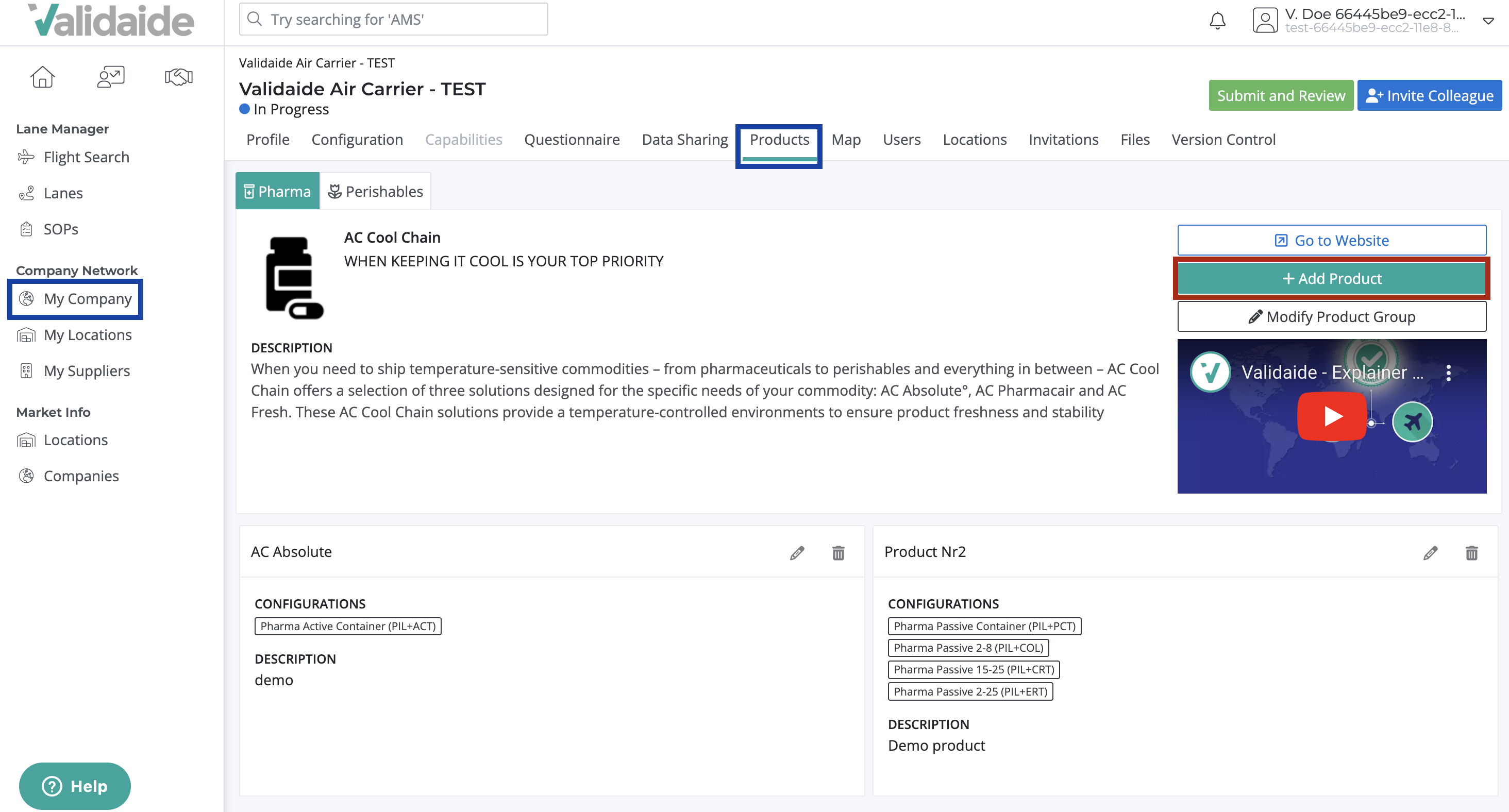This screenshot has width=1509, height=812.
Task: Open Companies under Market Info
Action: coord(81,476)
